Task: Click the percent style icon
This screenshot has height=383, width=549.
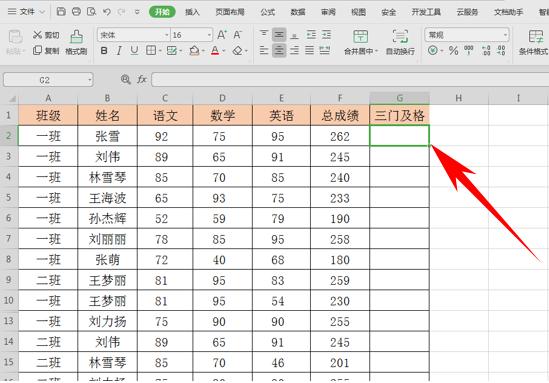Action: [453, 51]
